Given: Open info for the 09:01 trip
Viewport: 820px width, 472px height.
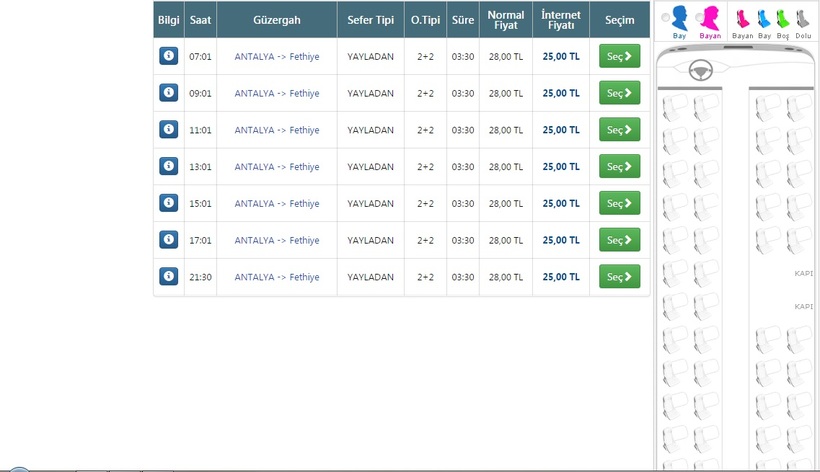Looking at the screenshot, I should (169, 93).
